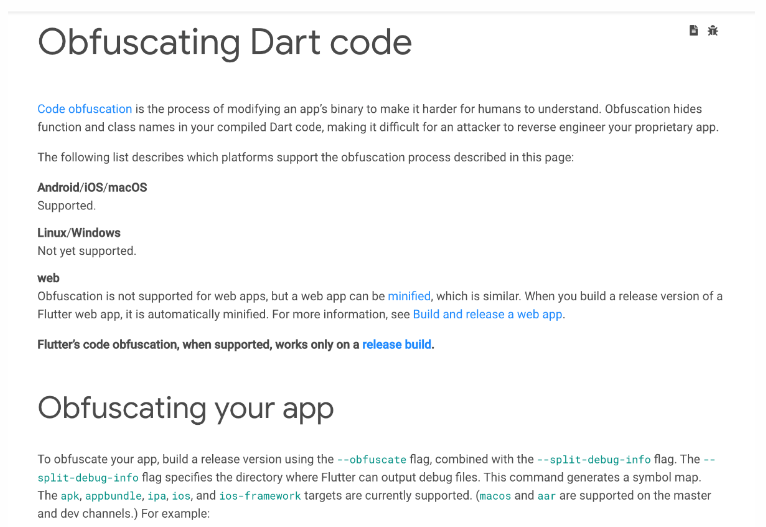The height and width of the screenshot is (527, 766).
Task: Open the Code obfuscation link
Action: (x=84, y=109)
